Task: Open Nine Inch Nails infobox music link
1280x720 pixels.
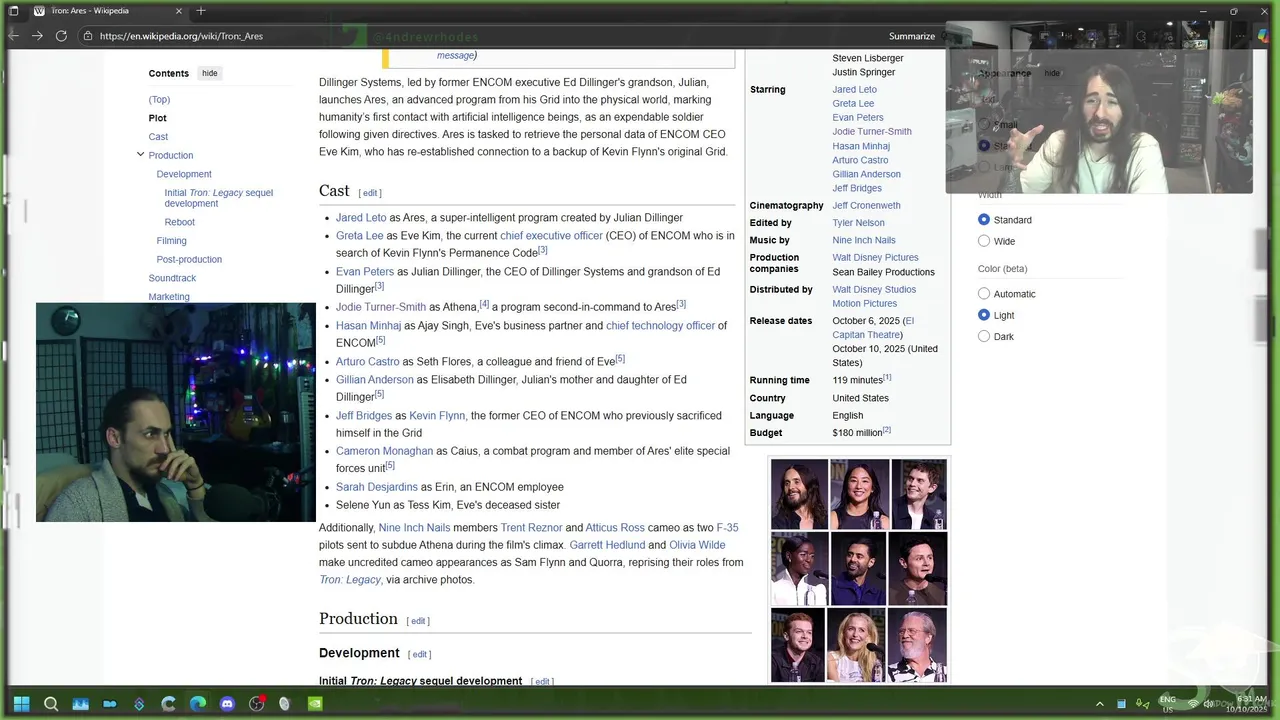Action: [864, 240]
